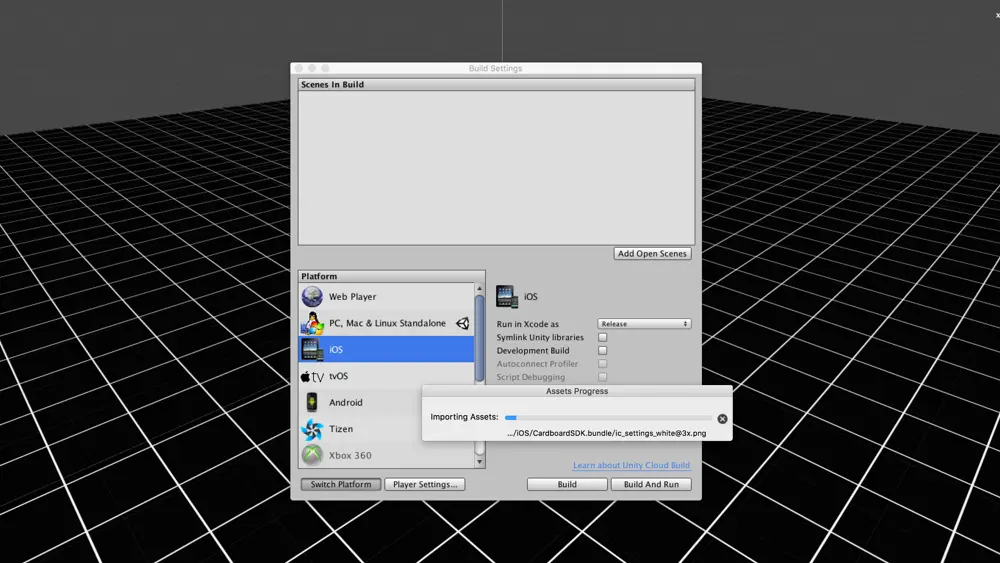Click the Scenes In Build empty list area
1000x563 pixels.
(x=496, y=167)
